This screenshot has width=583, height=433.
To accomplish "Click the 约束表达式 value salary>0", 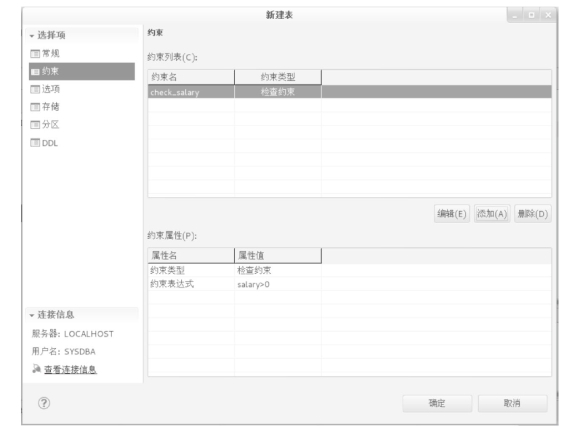I will point(254,285).
